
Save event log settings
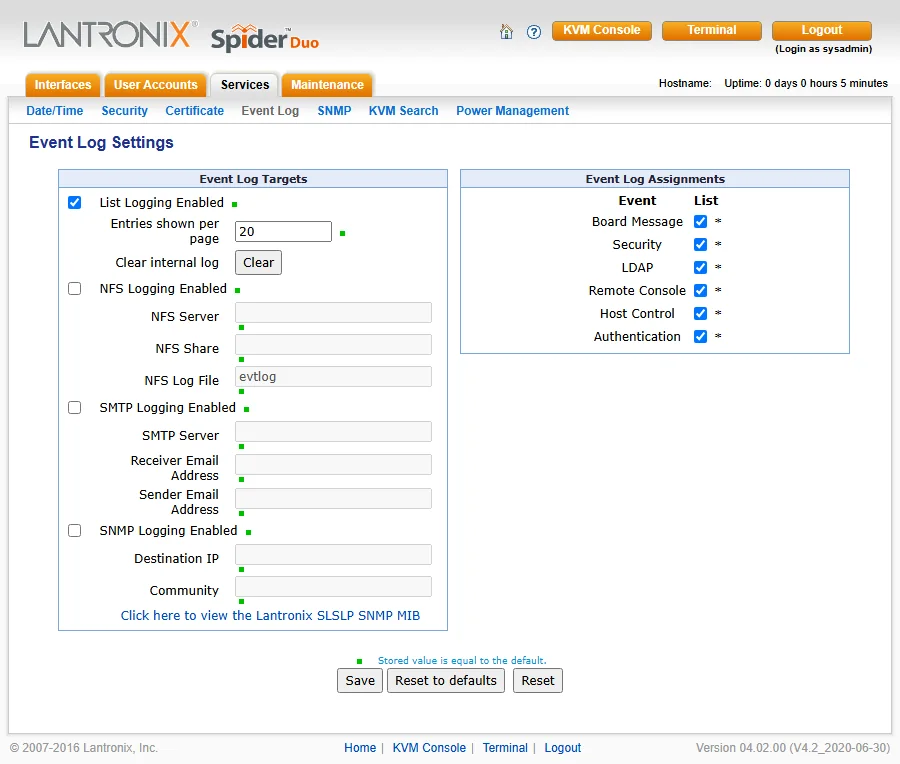pos(360,681)
